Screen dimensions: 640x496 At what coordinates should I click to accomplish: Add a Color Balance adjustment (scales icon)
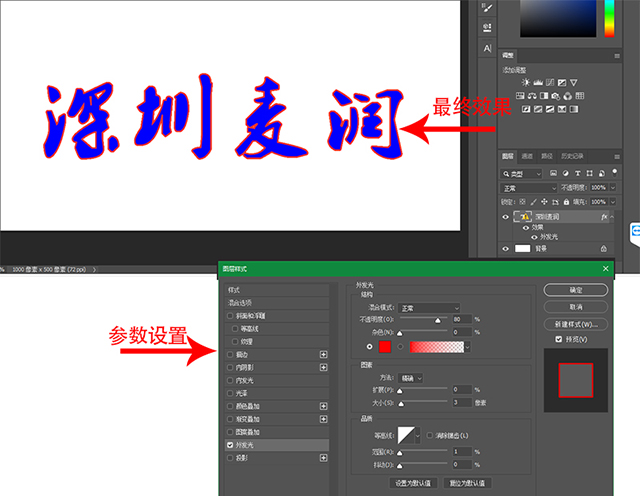(532, 96)
